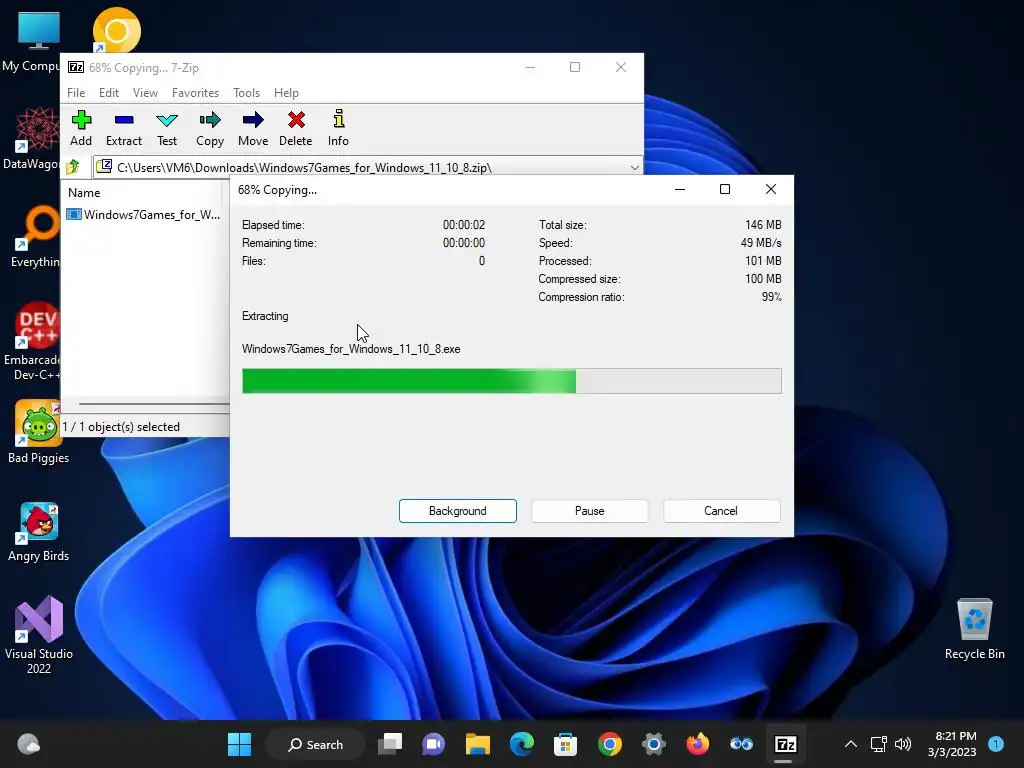Open the Help menu
Viewport: 1024px width, 768px height.
pos(286,93)
